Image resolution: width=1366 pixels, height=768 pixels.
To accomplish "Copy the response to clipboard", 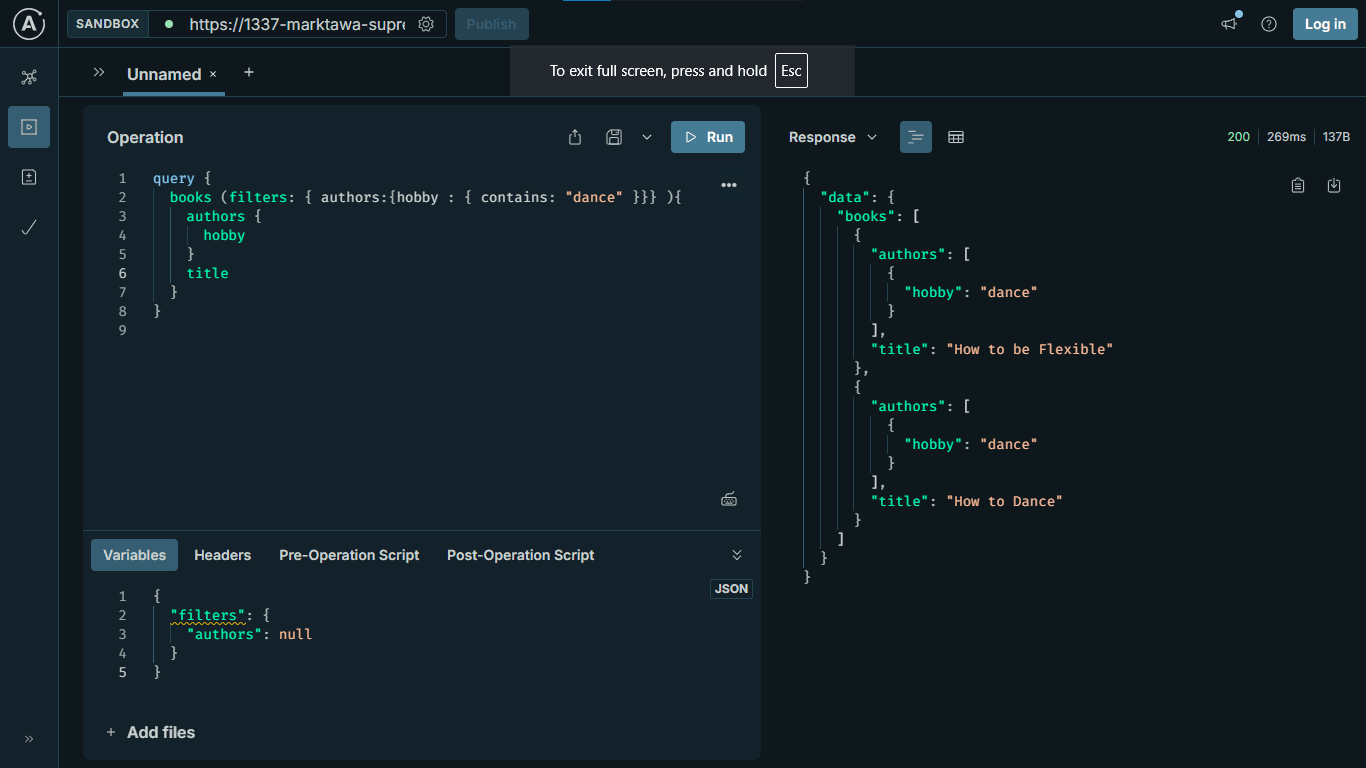I will [x=1298, y=185].
